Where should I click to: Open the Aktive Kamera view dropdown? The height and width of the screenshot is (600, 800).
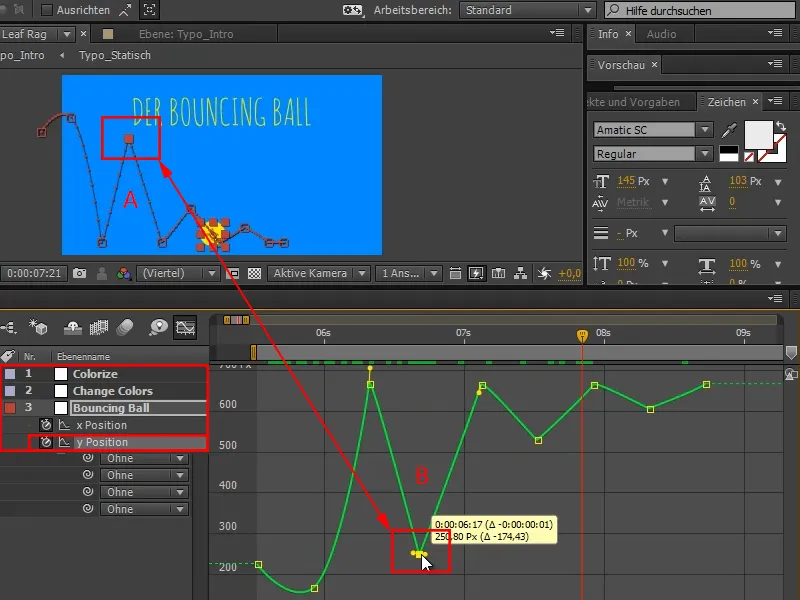318,273
